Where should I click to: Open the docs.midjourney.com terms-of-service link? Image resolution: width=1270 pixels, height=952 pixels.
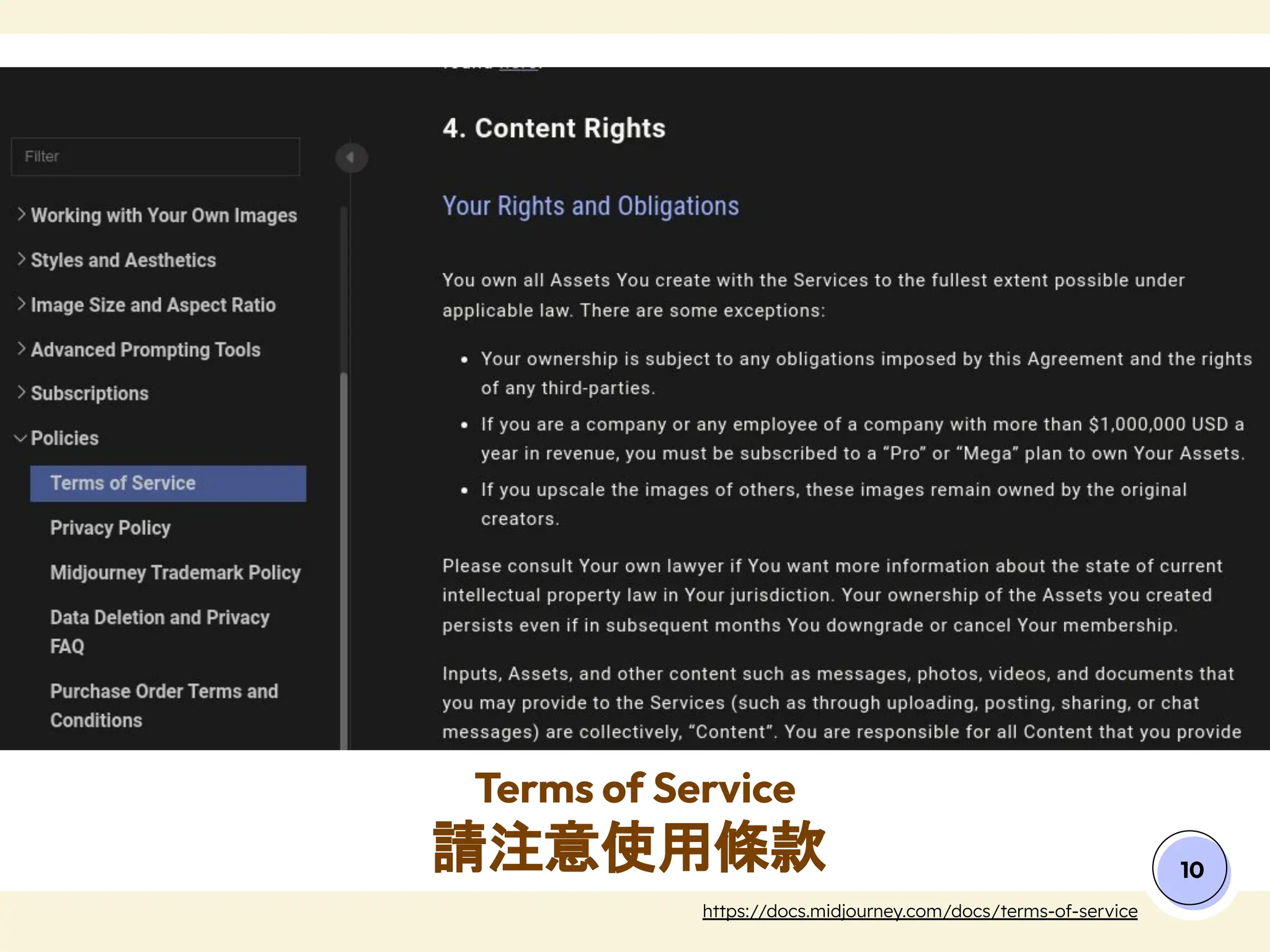[x=920, y=911]
